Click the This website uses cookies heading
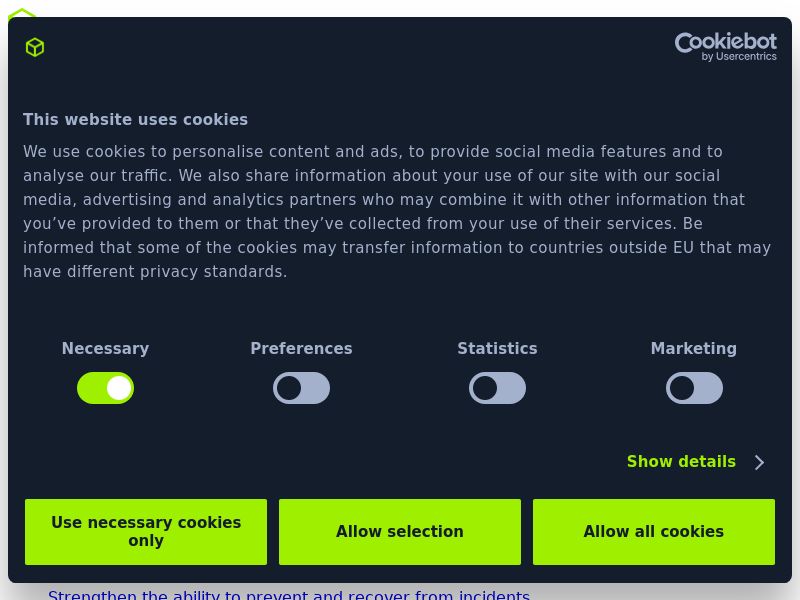The width and height of the screenshot is (800, 600). [136, 120]
